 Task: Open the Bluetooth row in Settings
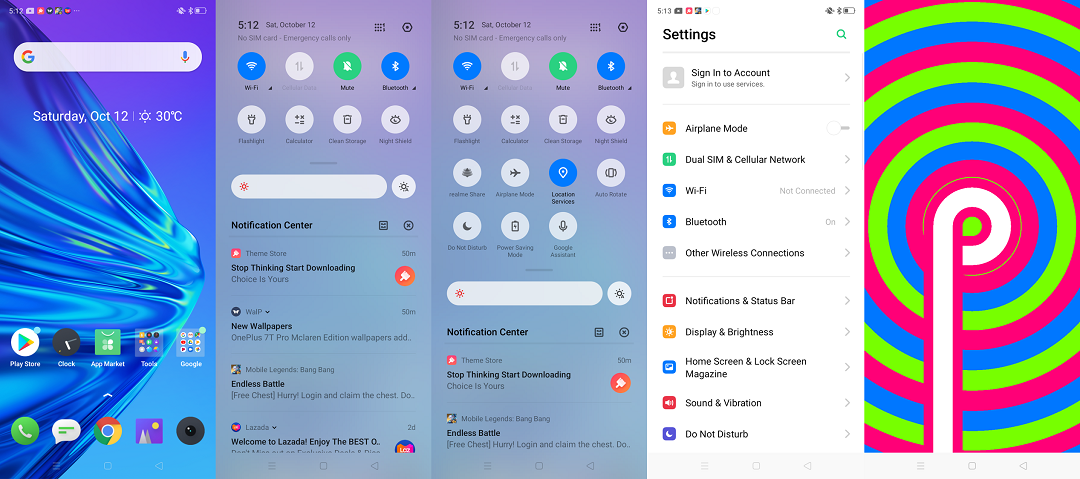[756, 222]
